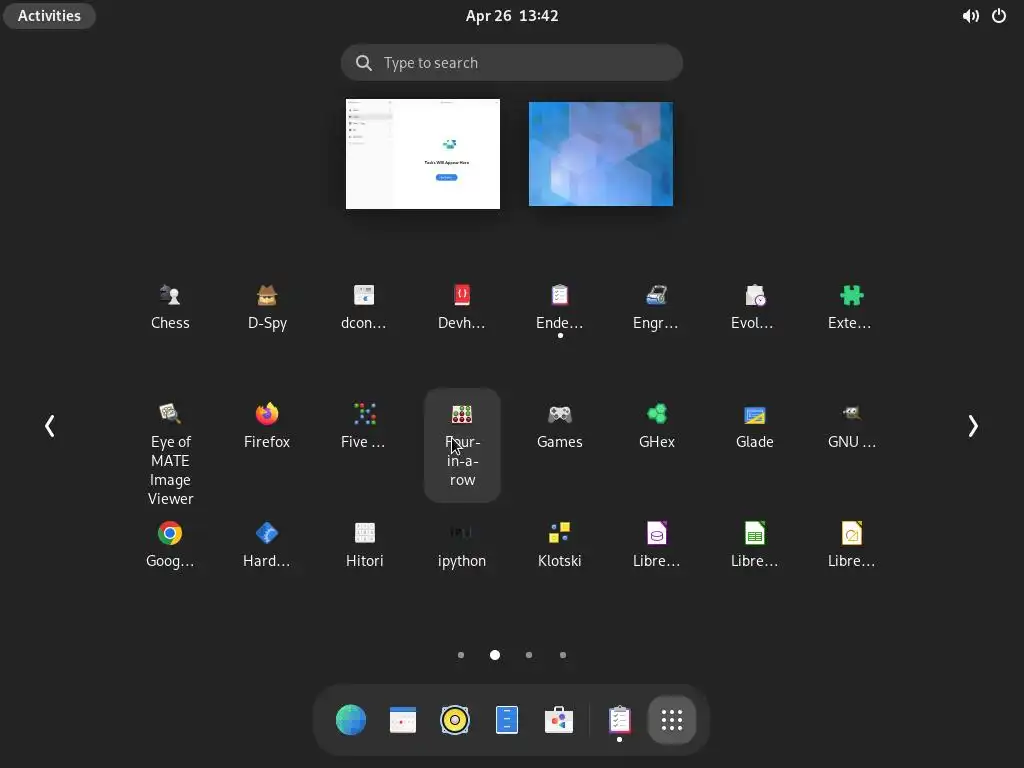Image resolution: width=1024 pixels, height=768 pixels.
Task: Click the Activities button
Action: (x=50, y=16)
